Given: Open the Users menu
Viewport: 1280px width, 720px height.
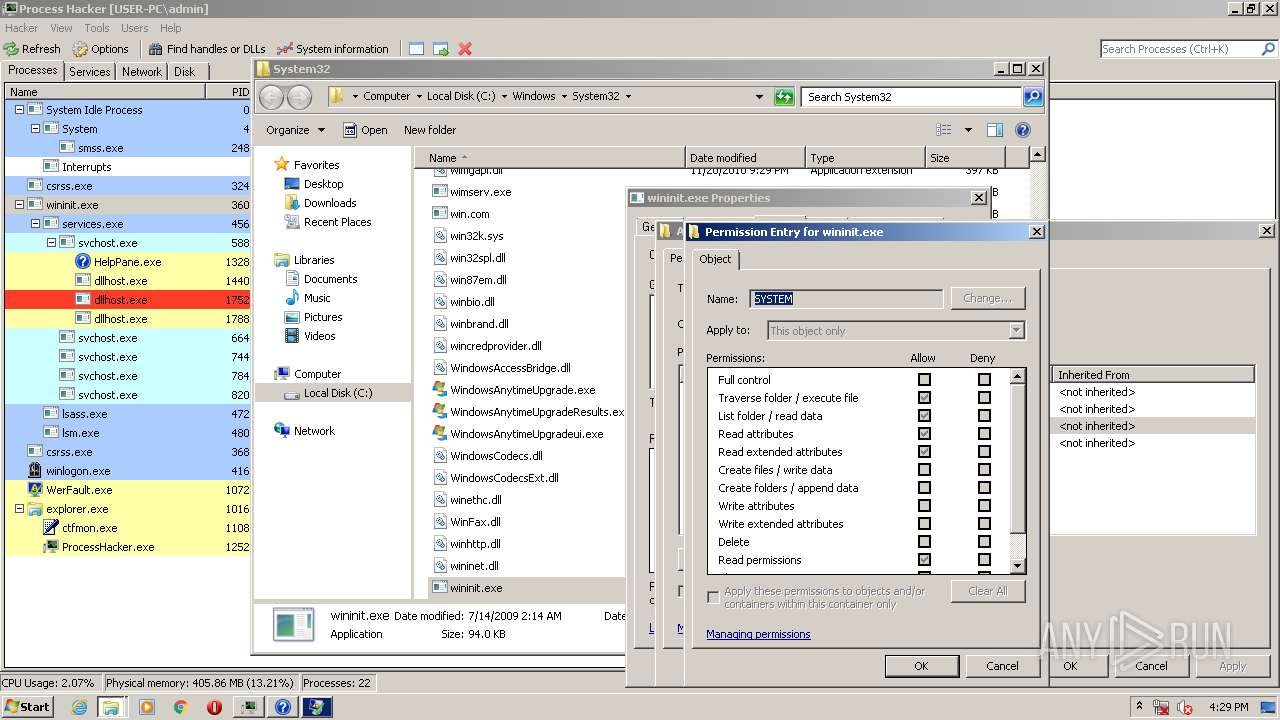Looking at the screenshot, I should (x=134, y=28).
